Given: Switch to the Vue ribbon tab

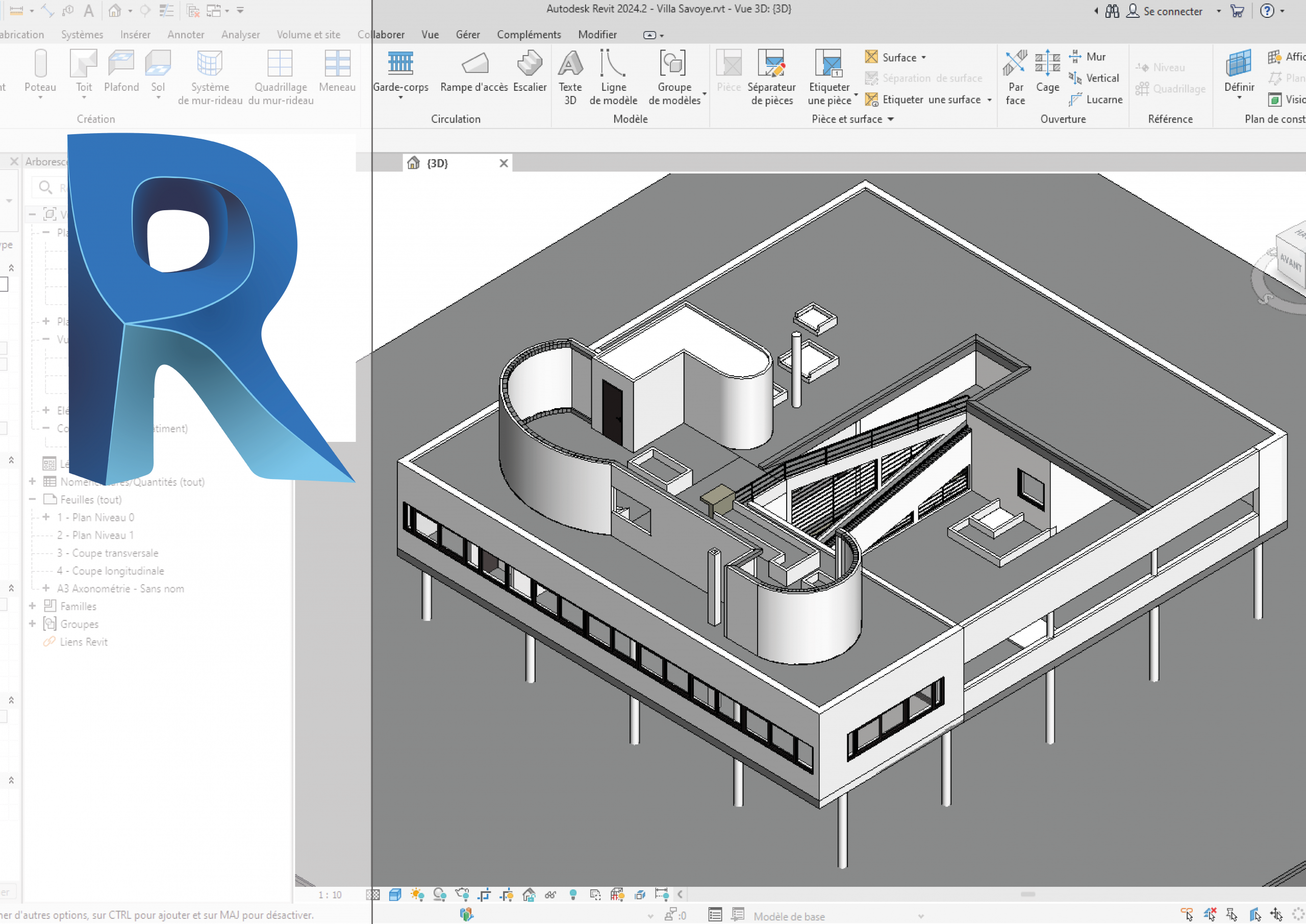Looking at the screenshot, I should (x=430, y=35).
